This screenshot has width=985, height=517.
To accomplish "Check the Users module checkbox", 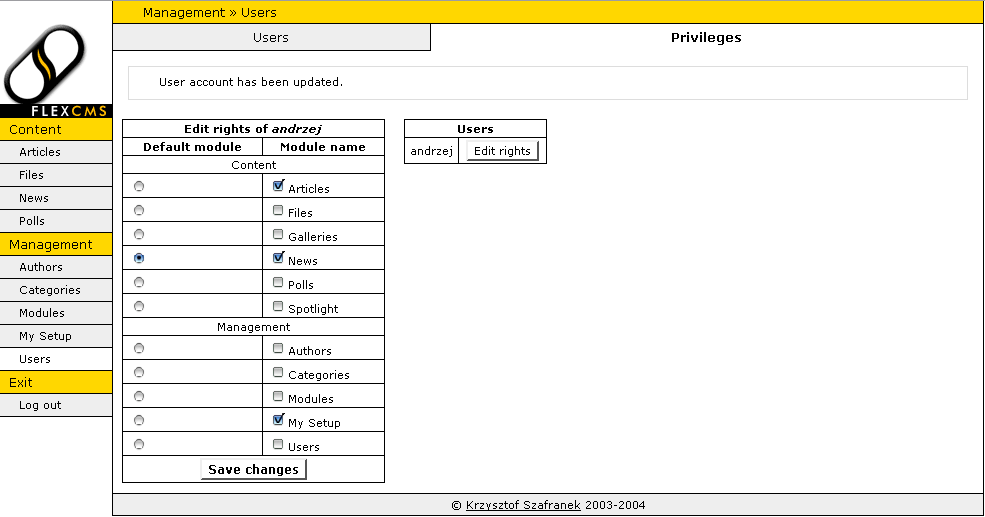I will point(278,444).
